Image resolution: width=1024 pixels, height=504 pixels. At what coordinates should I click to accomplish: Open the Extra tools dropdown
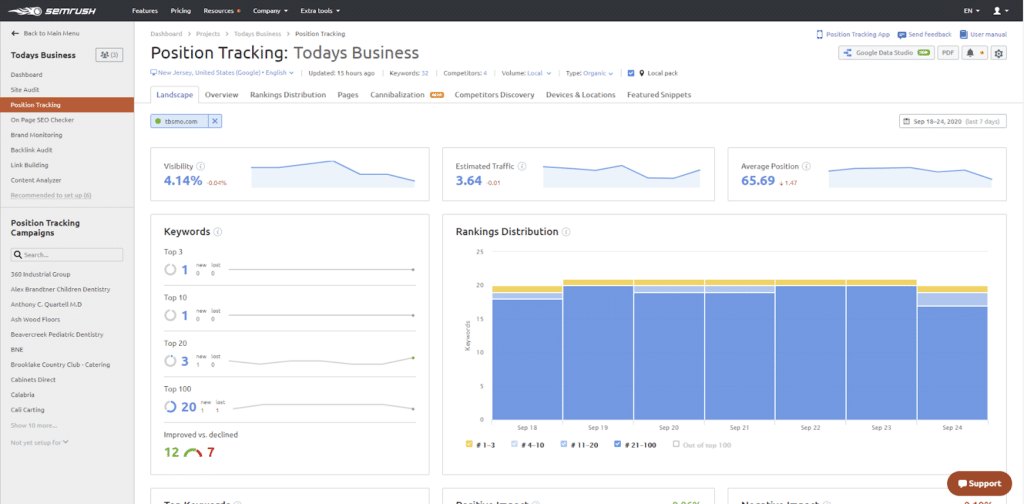pyautogui.click(x=320, y=11)
